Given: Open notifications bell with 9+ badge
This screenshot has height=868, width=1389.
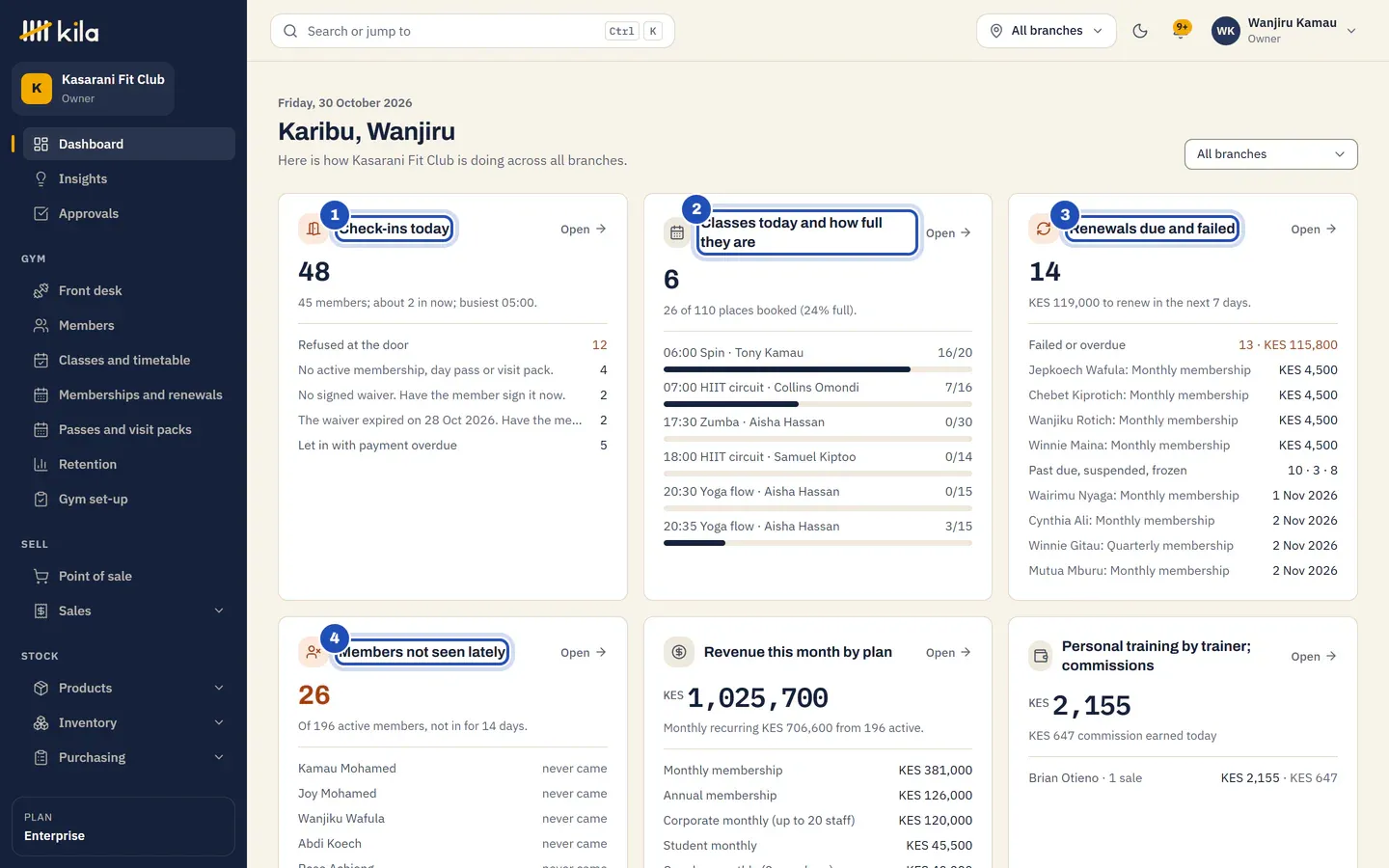Looking at the screenshot, I should (1181, 30).
